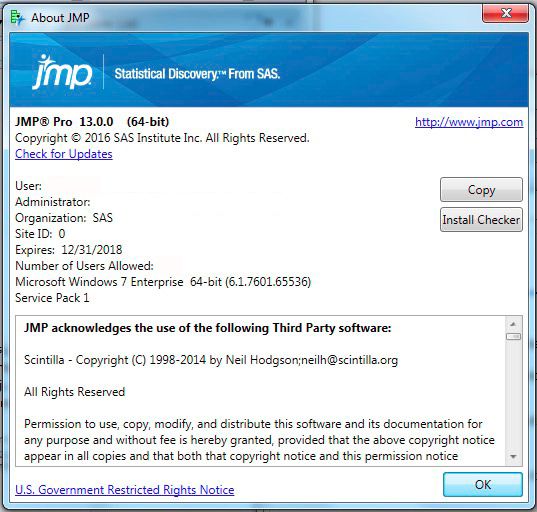Viewport: 537px width, 512px height.
Task: Click the Copy button
Action: tap(481, 190)
